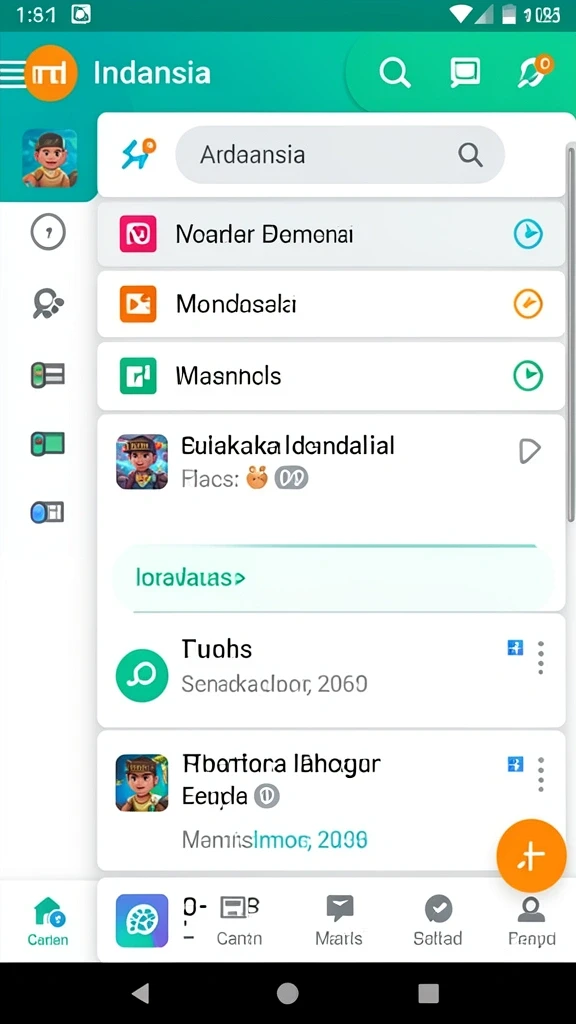Tap the user avatar in left sidebar

(x=50, y=158)
